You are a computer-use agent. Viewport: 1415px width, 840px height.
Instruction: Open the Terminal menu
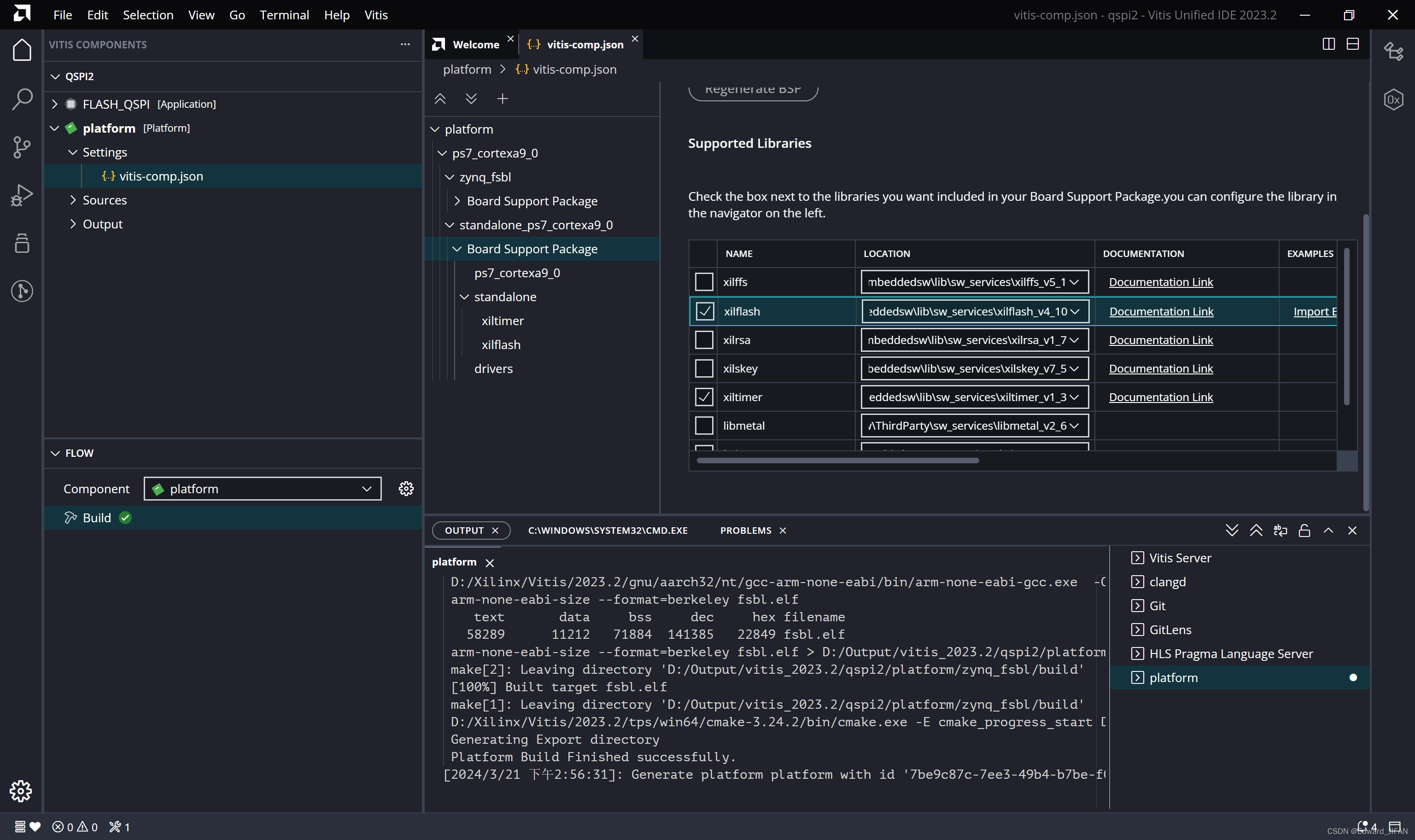pyautogui.click(x=284, y=15)
